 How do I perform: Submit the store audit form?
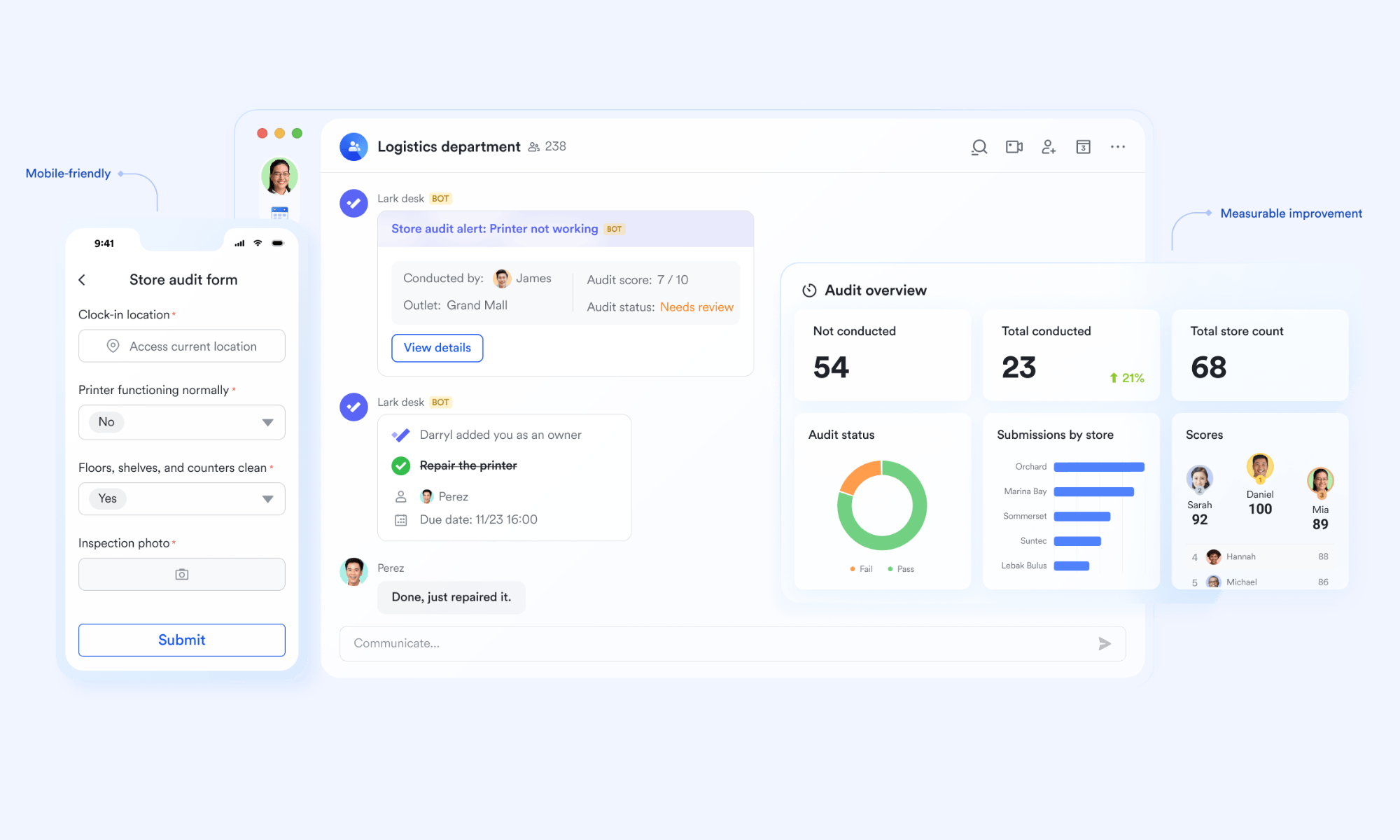(x=182, y=640)
